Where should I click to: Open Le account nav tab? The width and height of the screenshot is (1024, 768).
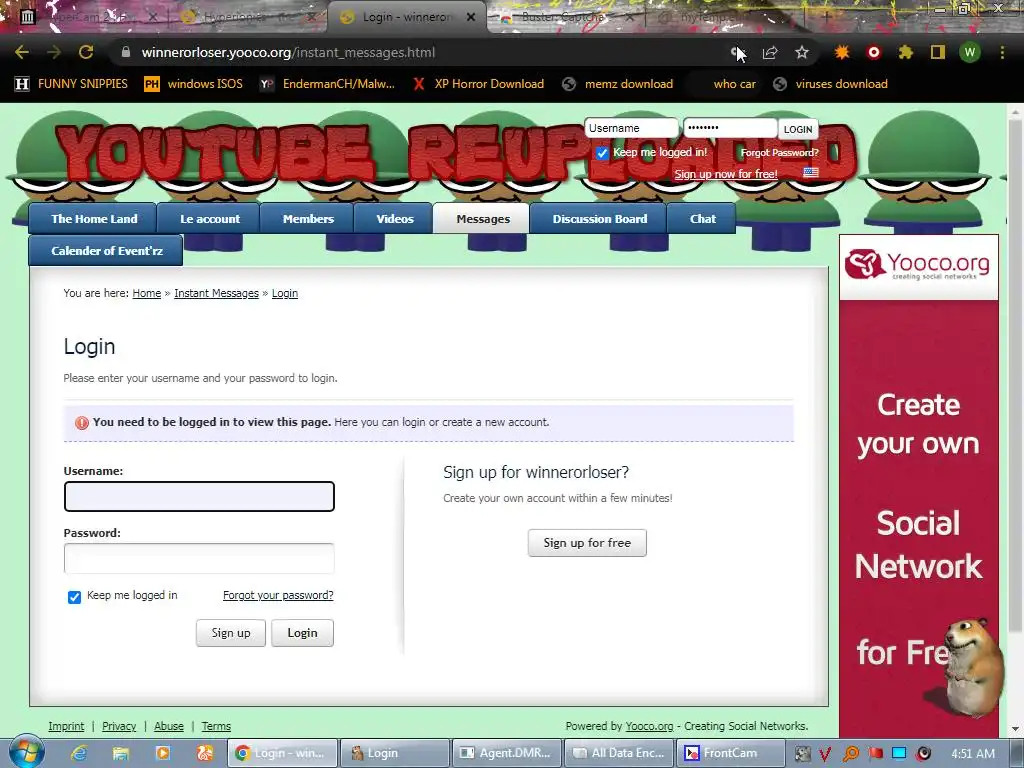[x=210, y=219]
